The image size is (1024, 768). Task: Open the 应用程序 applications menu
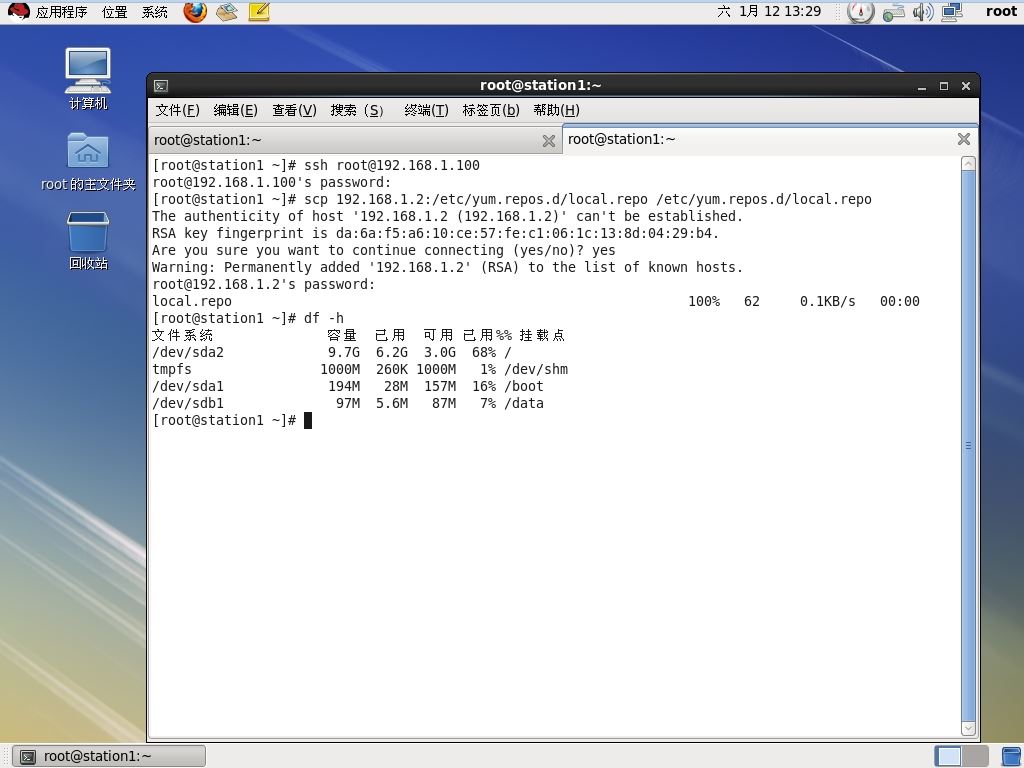61,12
